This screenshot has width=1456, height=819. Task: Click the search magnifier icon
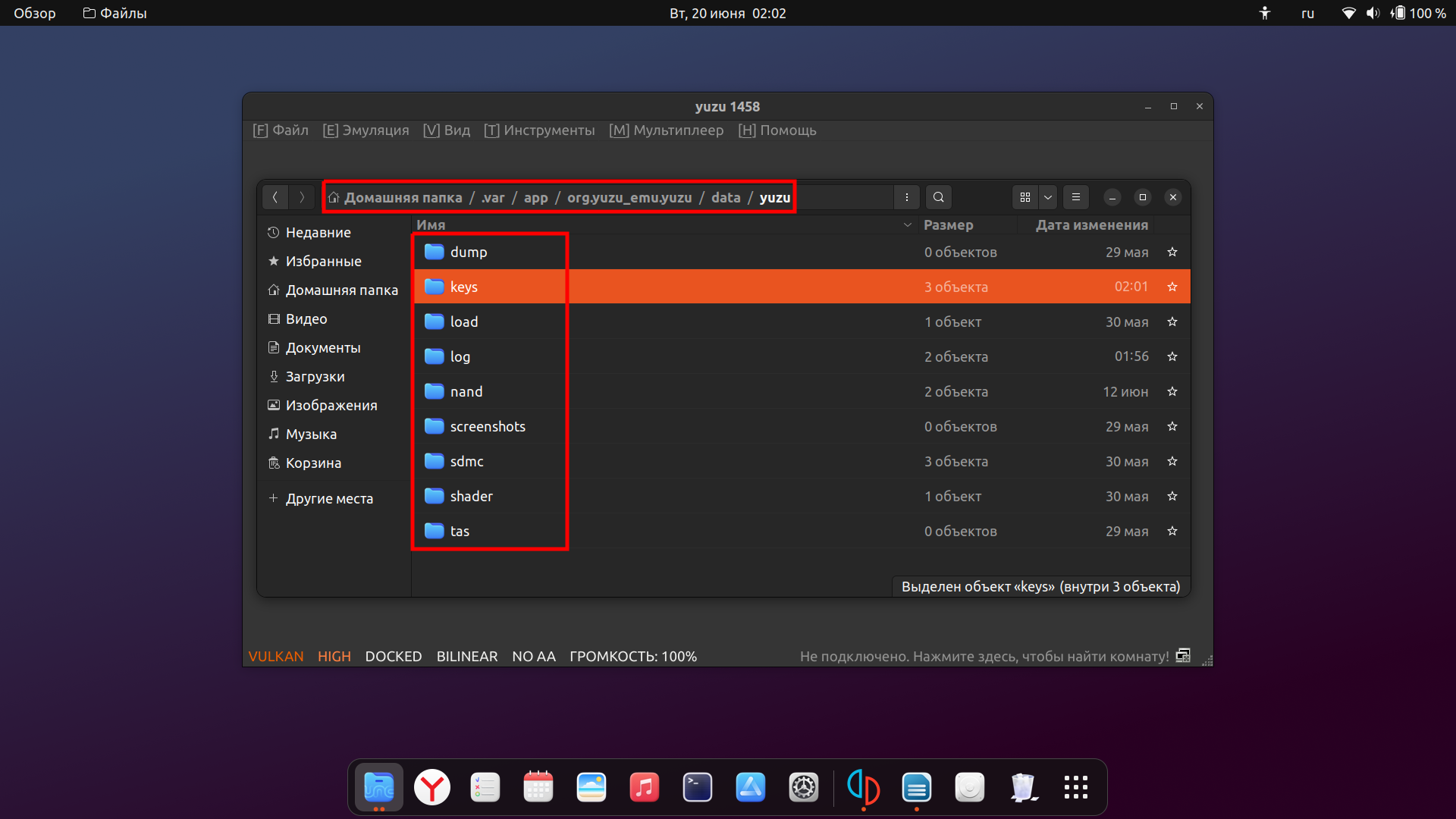938,197
